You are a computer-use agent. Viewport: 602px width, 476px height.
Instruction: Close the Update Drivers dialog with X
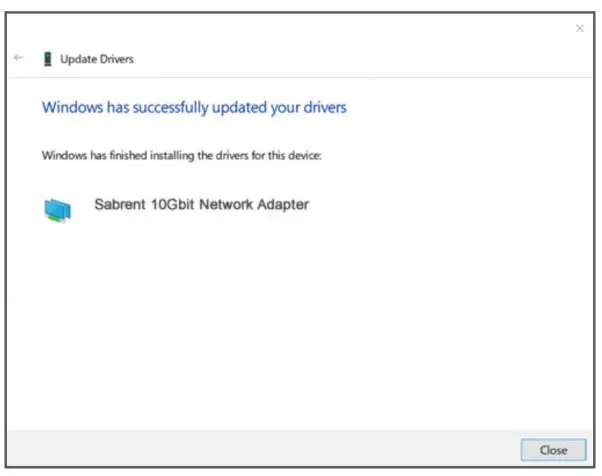(580, 28)
